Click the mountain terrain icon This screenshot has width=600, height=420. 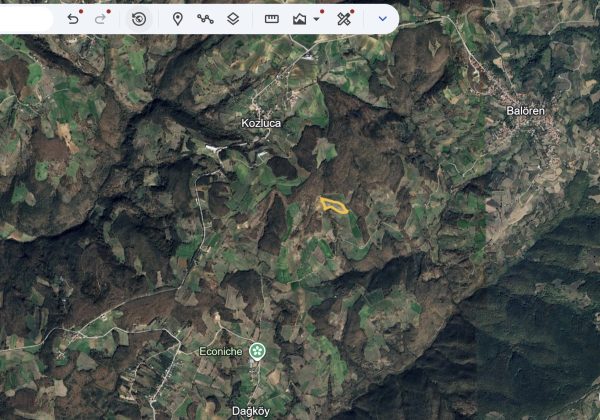[299, 19]
